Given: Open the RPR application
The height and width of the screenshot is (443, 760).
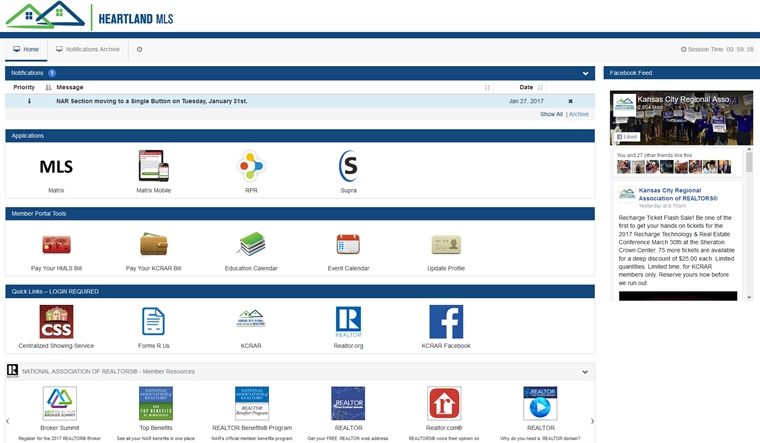Looking at the screenshot, I should pos(251,166).
